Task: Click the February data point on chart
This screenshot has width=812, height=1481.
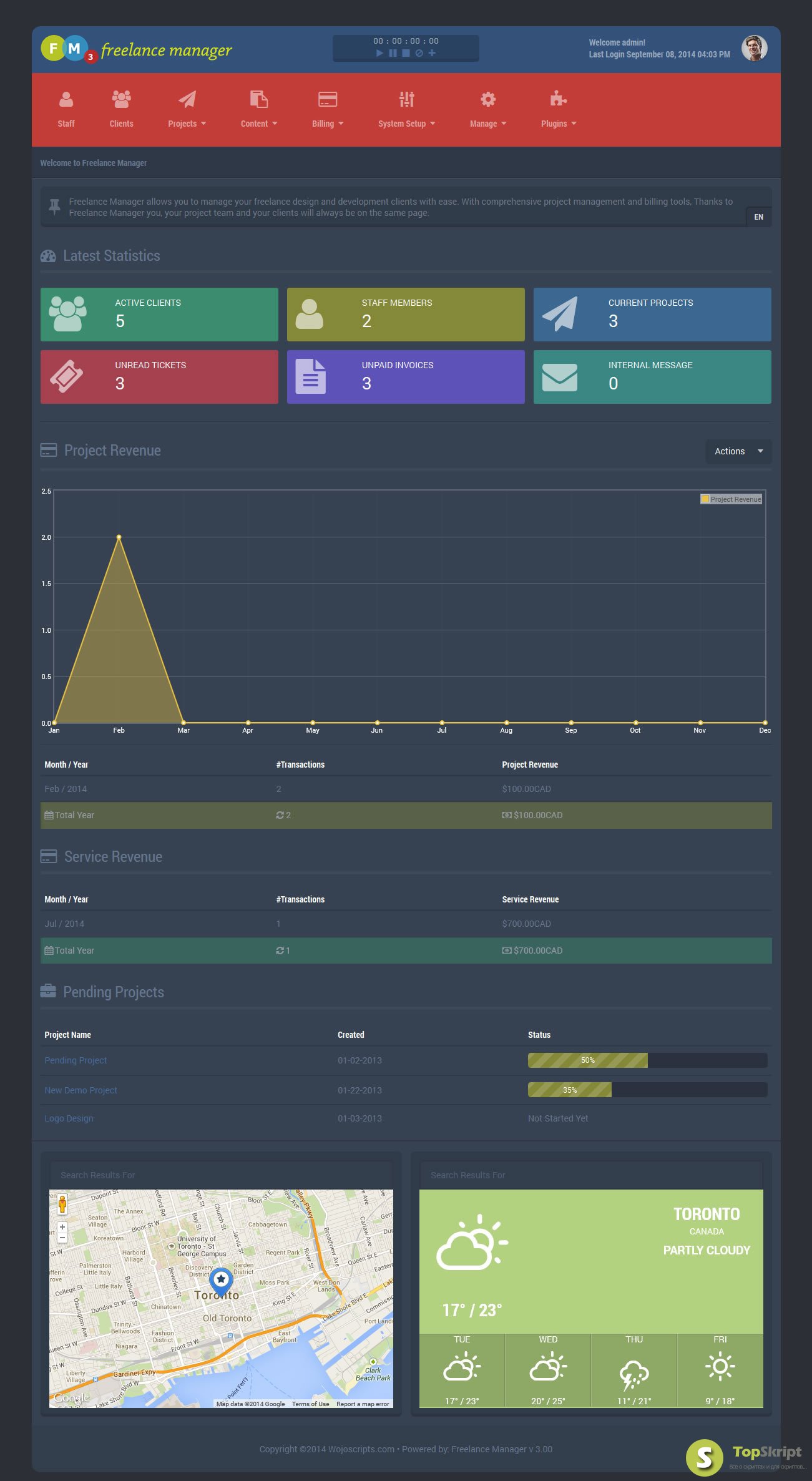Action: 119,537
